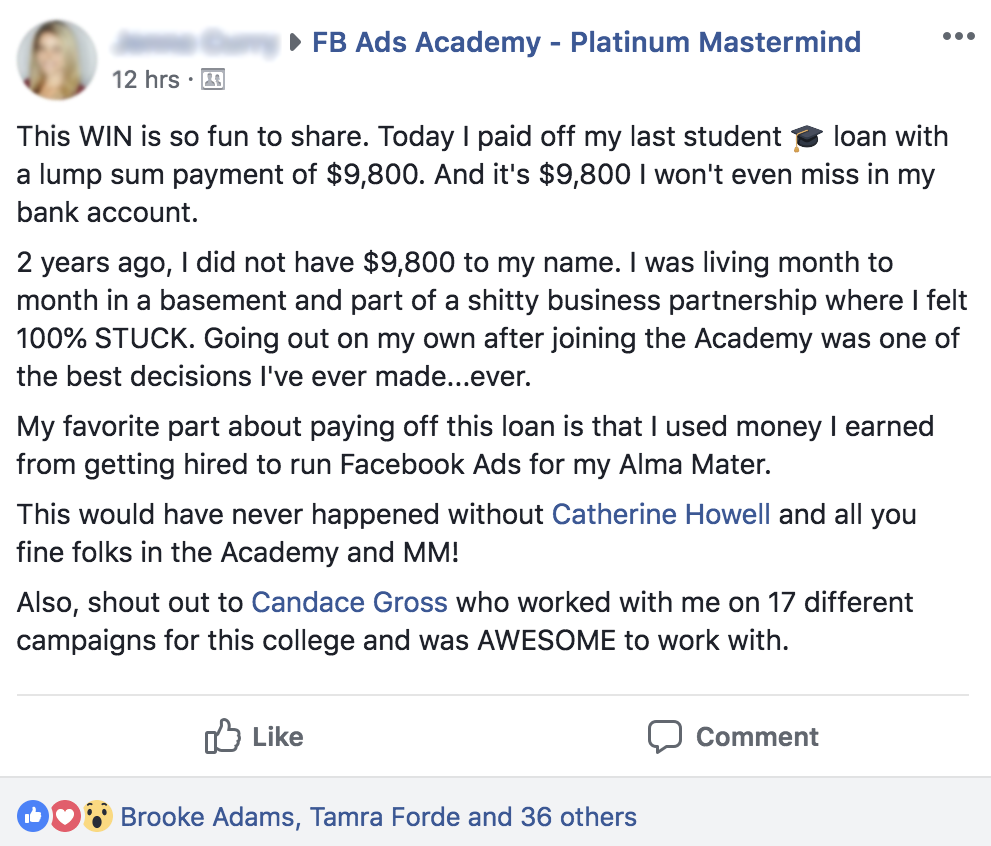Open FB Ads Academy - Platinum Mastermind group

pos(586,42)
